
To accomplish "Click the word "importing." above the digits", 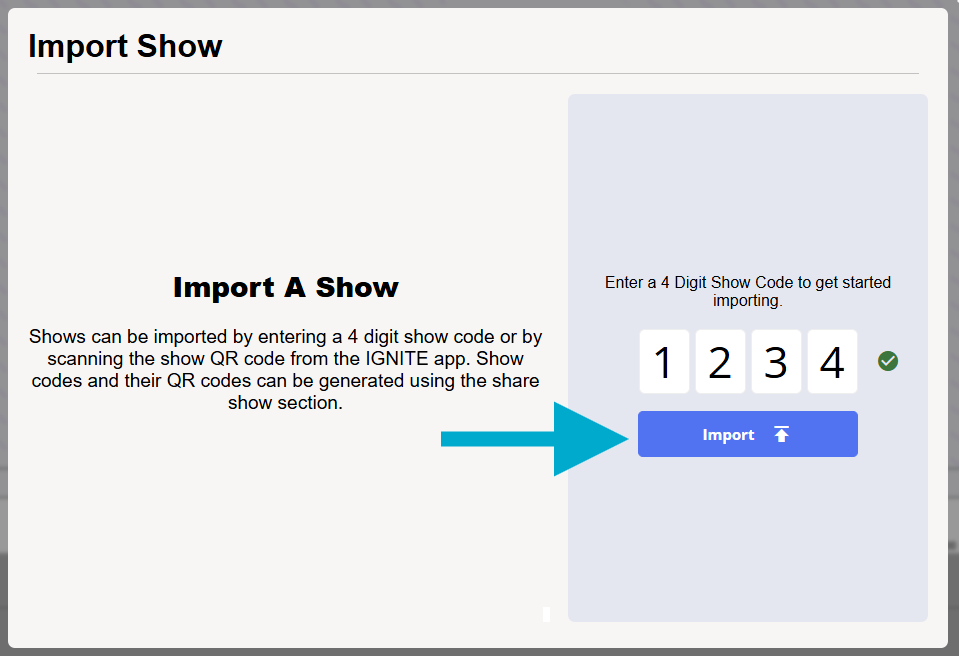I will (x=747, y=300).
